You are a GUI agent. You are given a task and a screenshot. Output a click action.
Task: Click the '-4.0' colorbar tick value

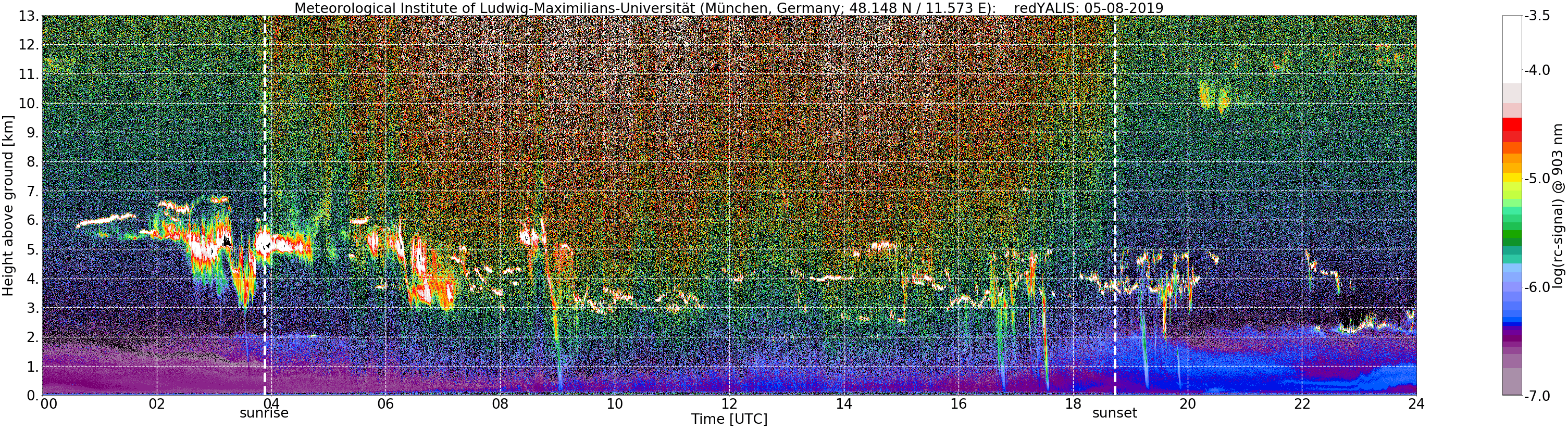point(1537,71)
